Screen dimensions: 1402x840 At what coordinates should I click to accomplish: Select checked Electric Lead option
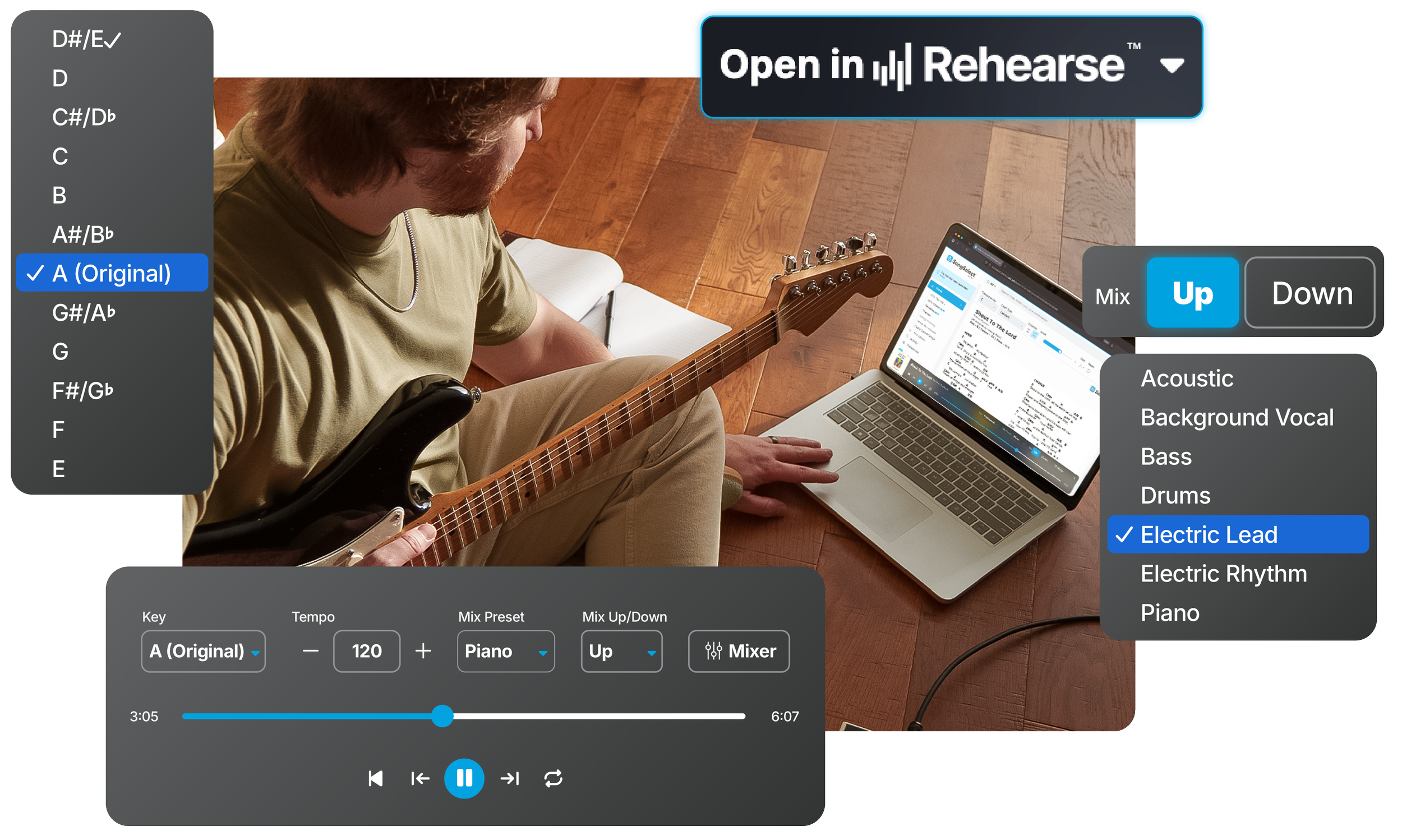click(1237, 534)
